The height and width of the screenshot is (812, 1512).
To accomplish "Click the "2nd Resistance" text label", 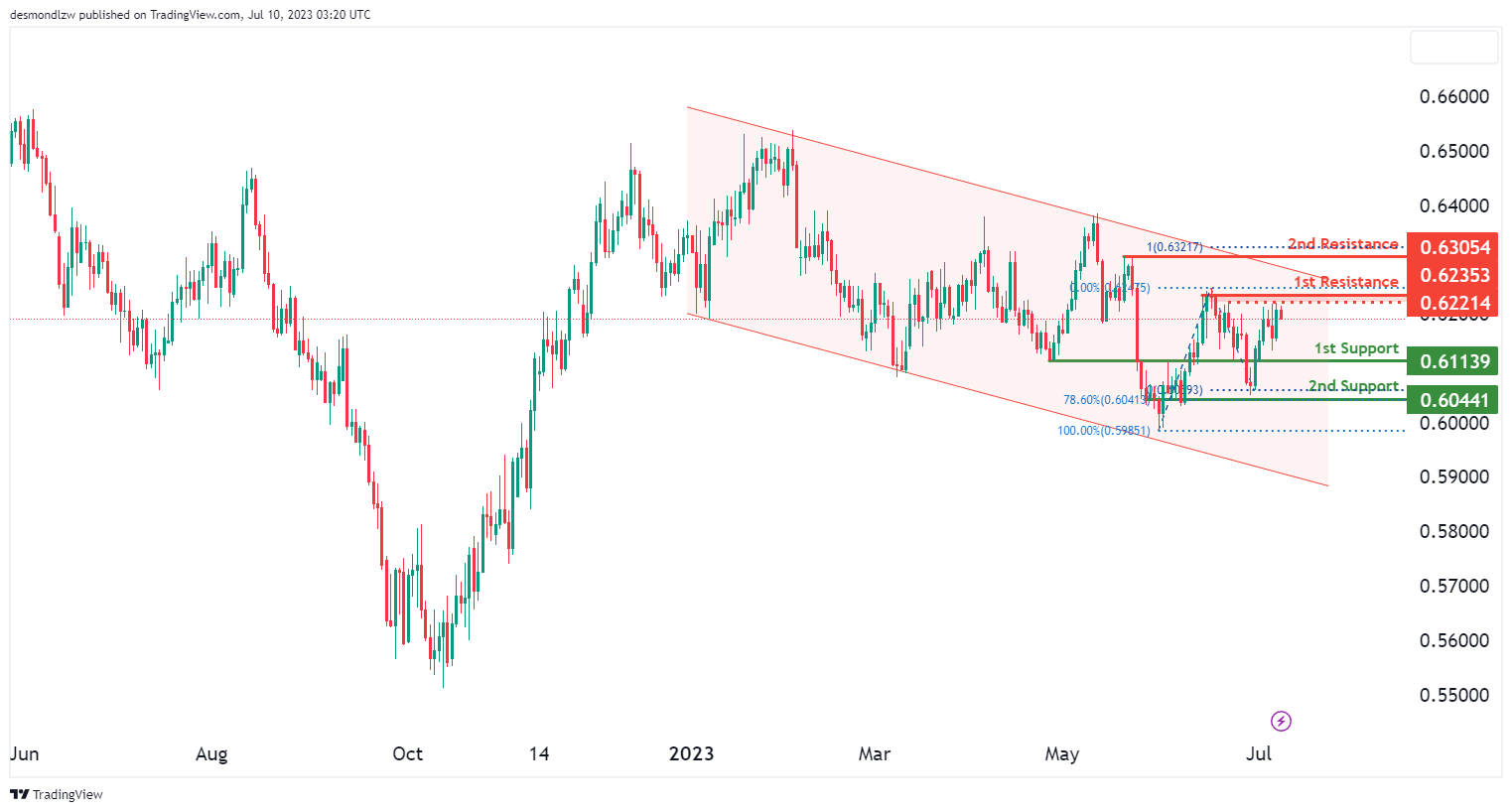I will (x=1342, y=244).
